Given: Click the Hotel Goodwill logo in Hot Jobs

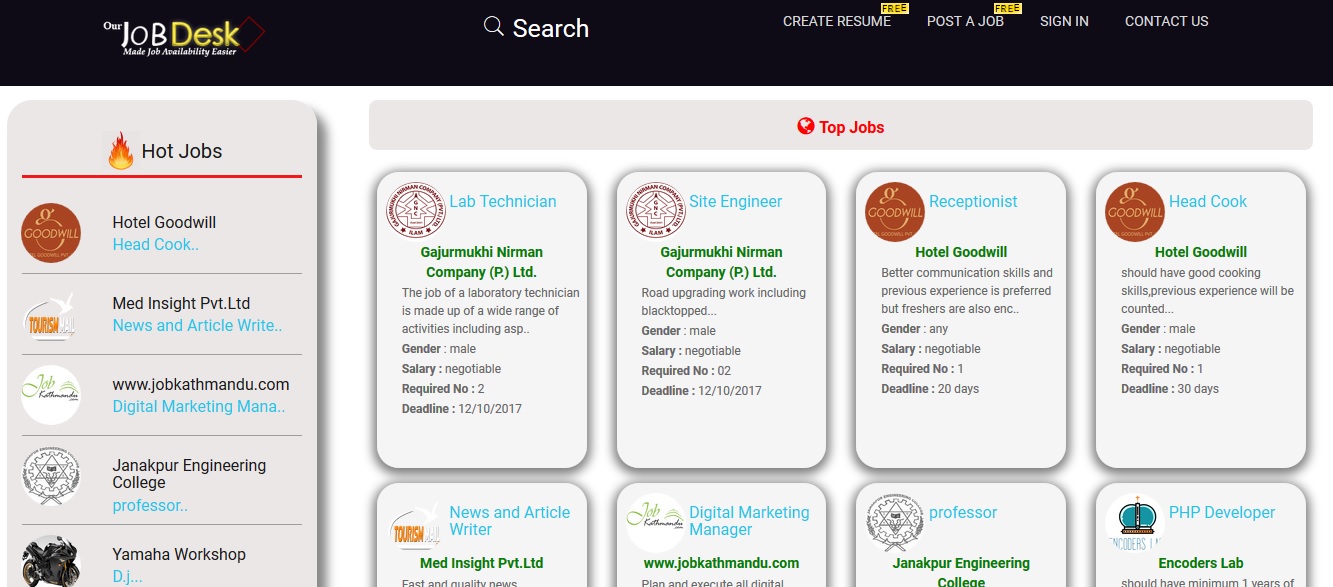Looking at the screenshot, I should coord(51,233).
